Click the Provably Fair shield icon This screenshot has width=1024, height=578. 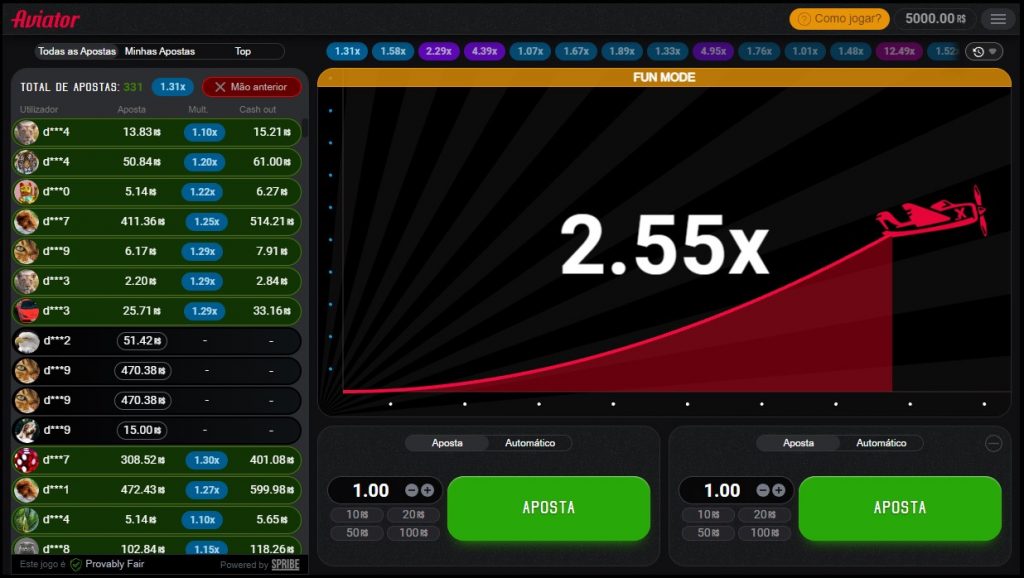coord(76,564)
